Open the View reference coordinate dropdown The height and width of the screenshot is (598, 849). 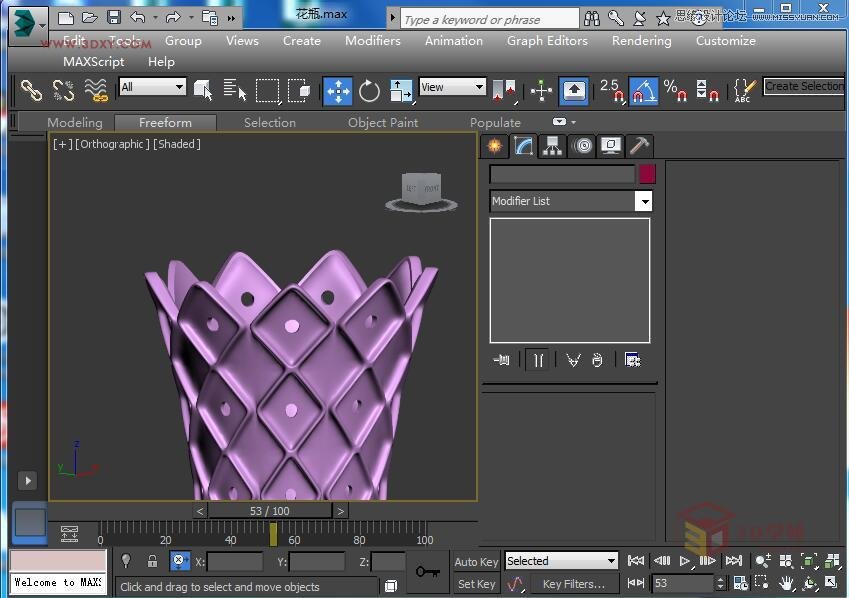(452, 87)
